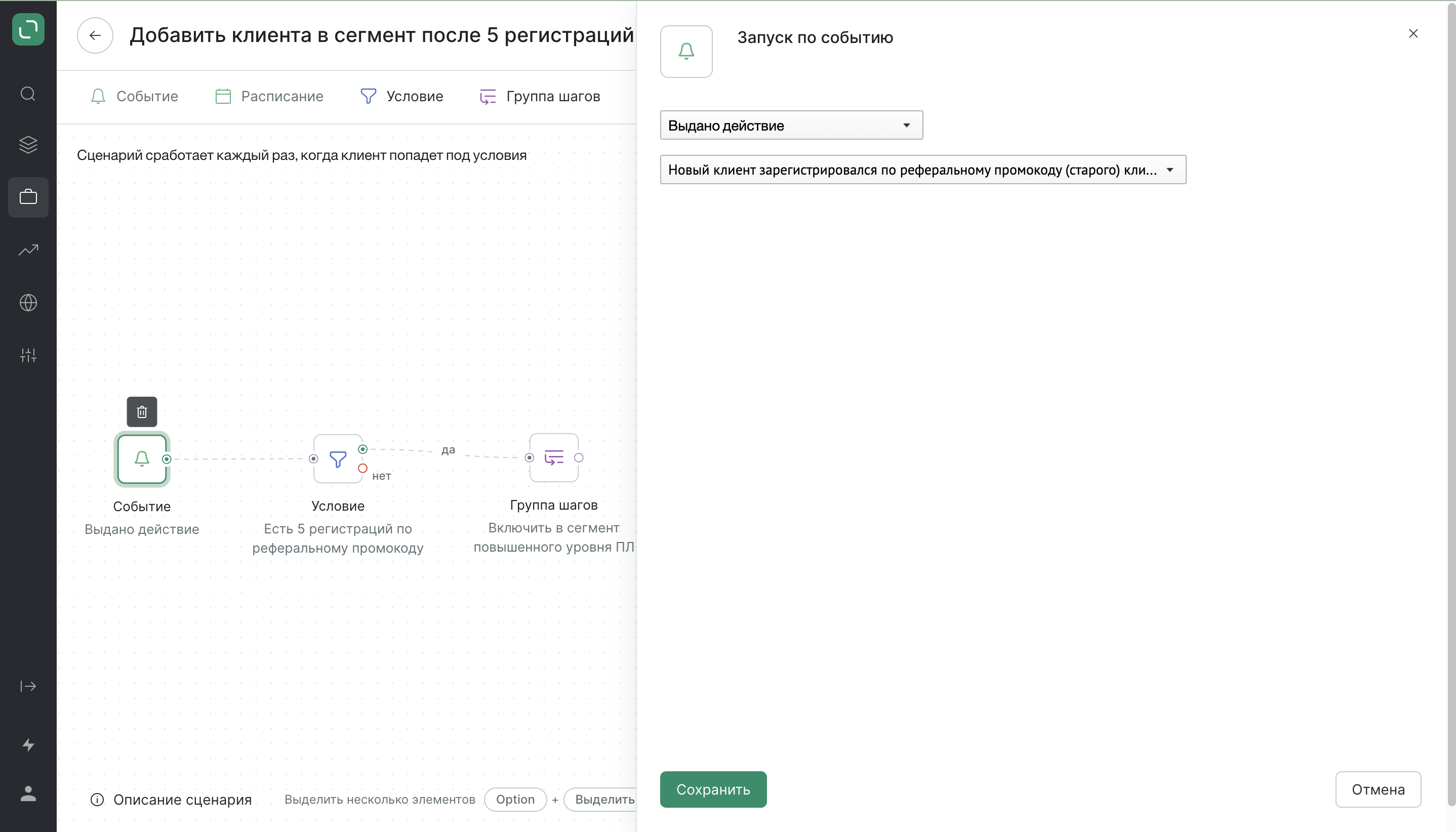Add a Событие element from toolbar
The image size is (1456, 832).
coord(134,96)
